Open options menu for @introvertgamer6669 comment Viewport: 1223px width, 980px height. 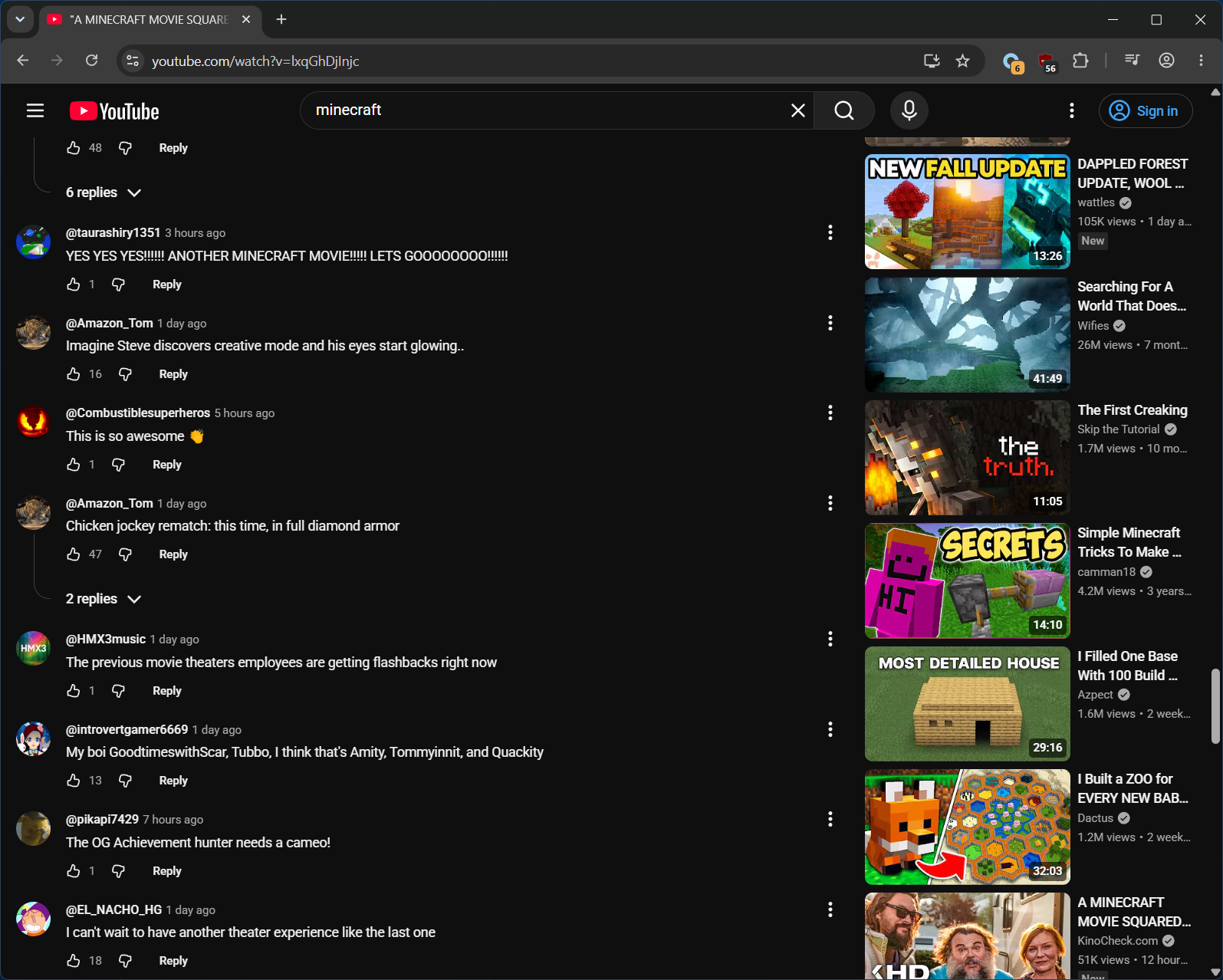(830, 729)
